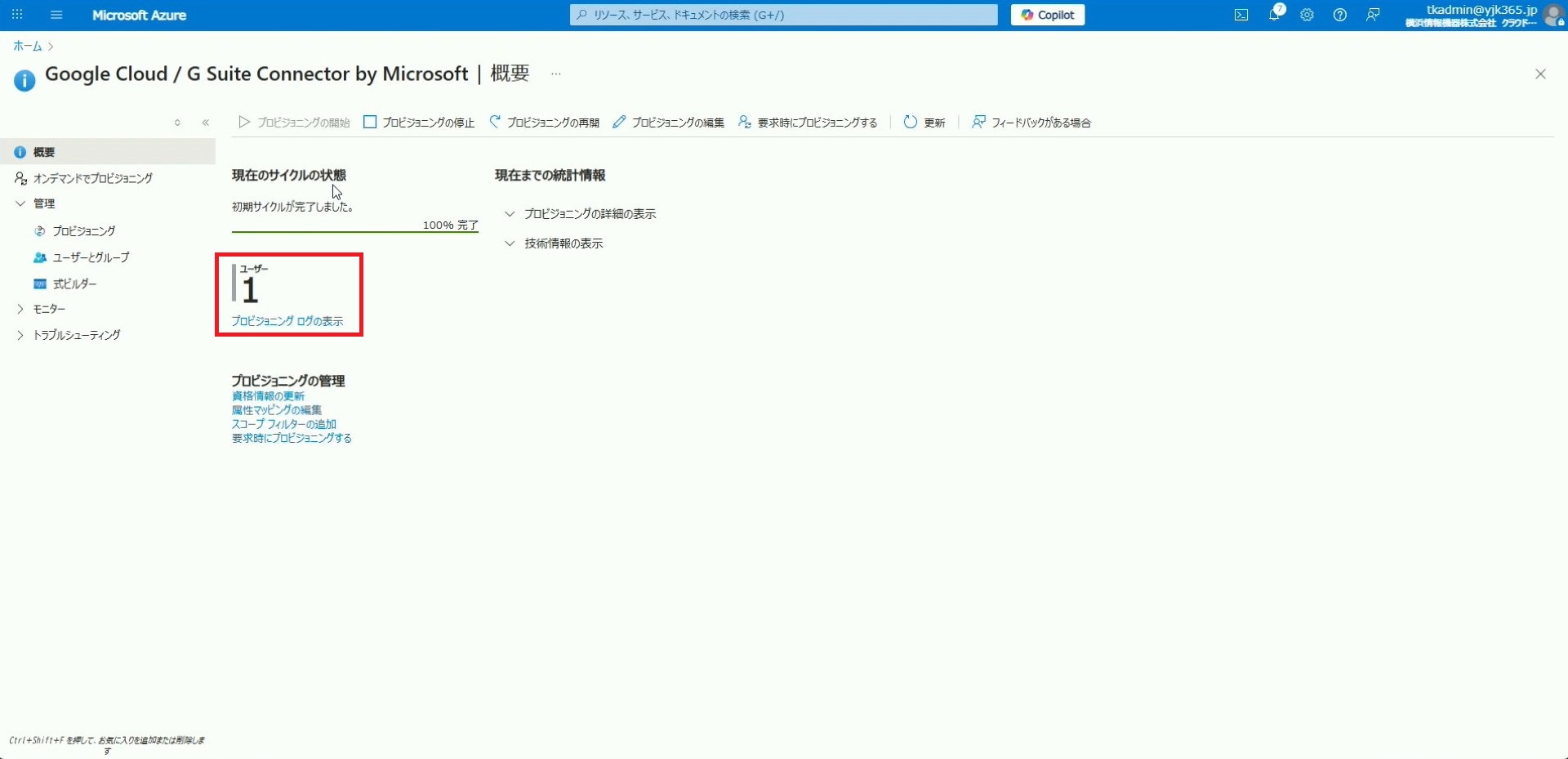The height and width of the screenshot is (759, 1568).
Task: Select ユーザーとグループ in sidebar
Action: [x=91, y=257]
